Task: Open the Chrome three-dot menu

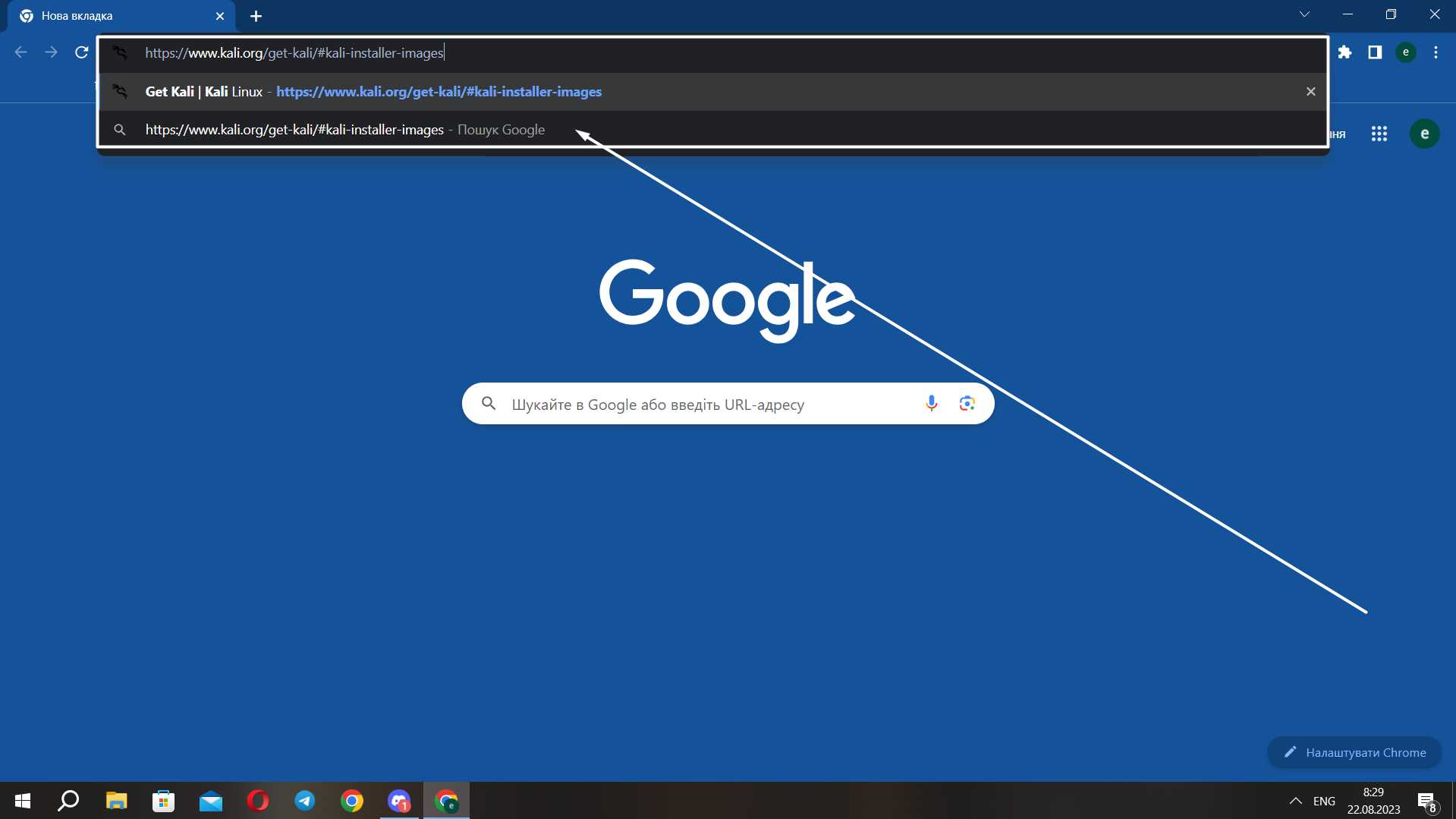Action: tap(1436, 52)
